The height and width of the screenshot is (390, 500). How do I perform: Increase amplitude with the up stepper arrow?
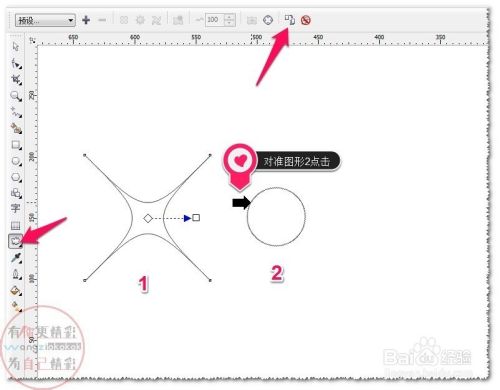click(x=230, y=17)
